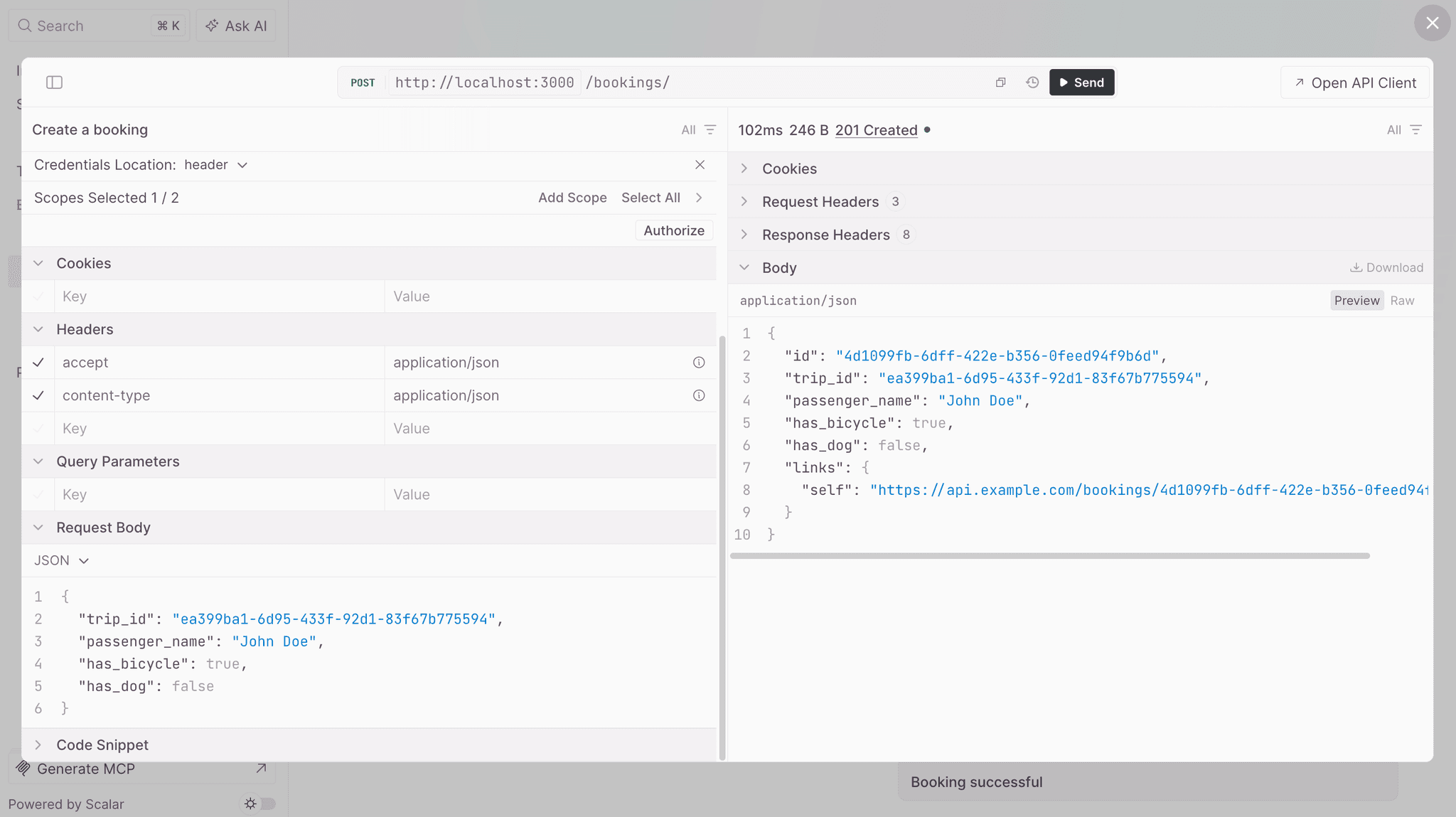Switch to Raw body view

click(x=1402, y=301)
